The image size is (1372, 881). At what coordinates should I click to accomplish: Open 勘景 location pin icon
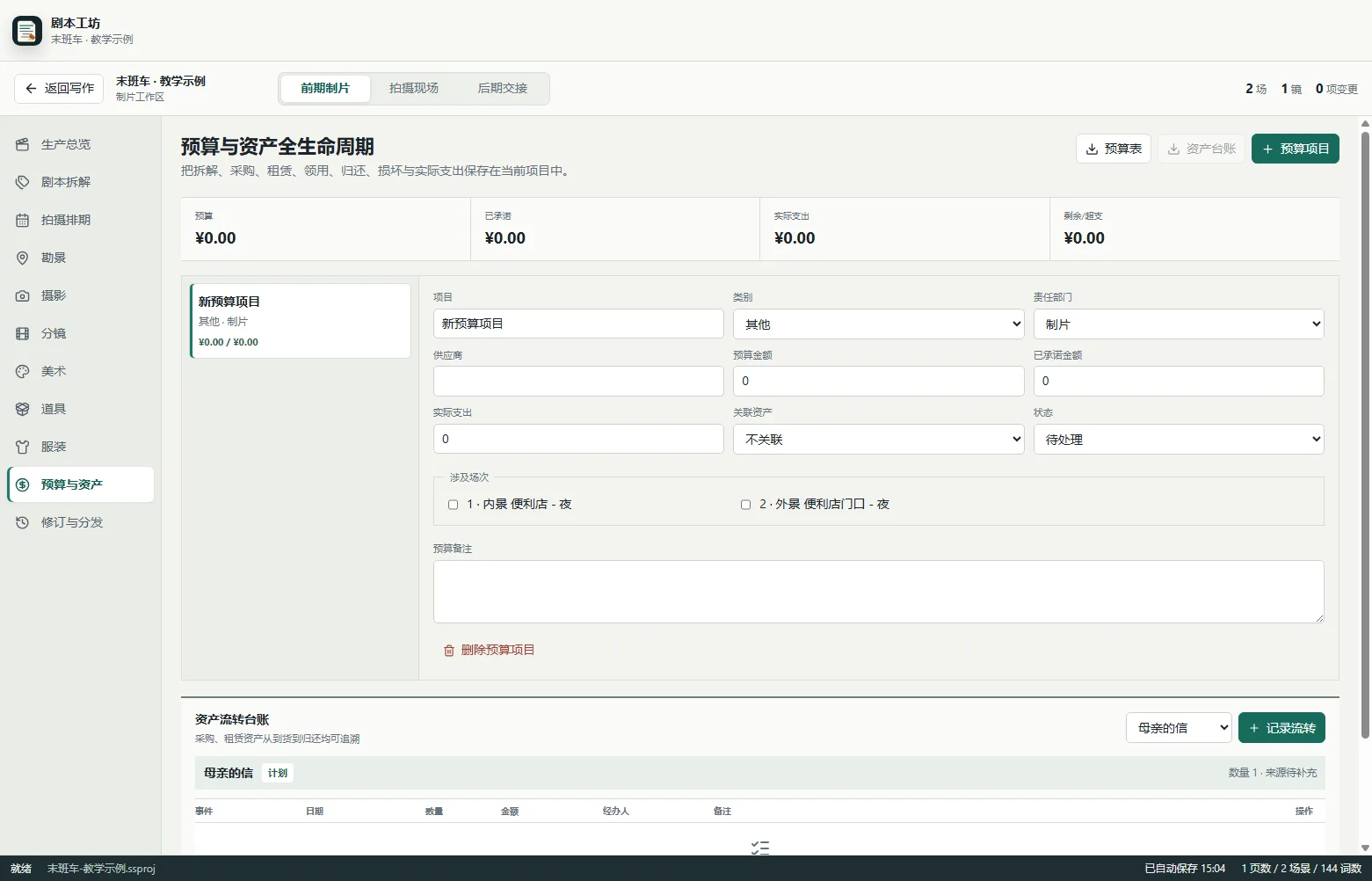(x=23, y=258)
